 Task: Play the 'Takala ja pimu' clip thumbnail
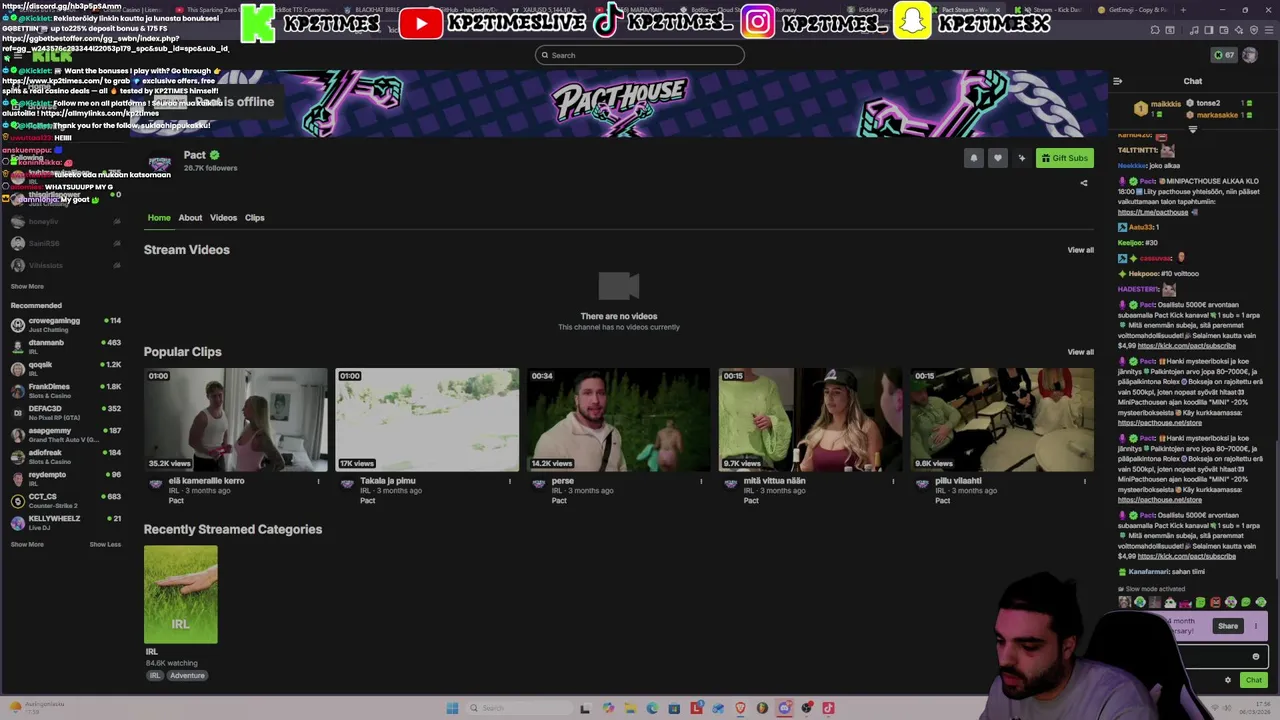427,420
